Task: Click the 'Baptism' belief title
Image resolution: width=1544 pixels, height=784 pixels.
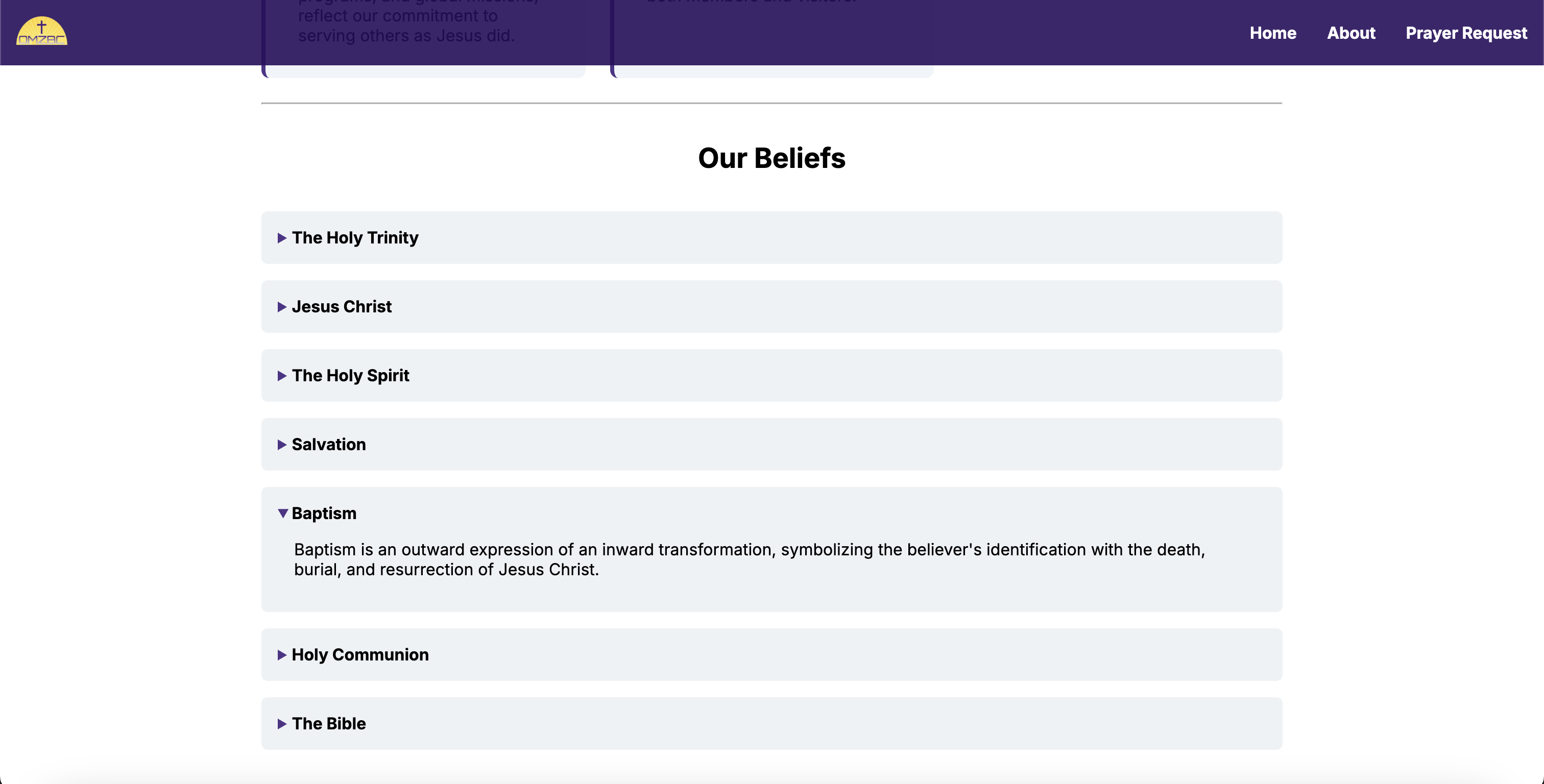Action: (x=324, y=513)
